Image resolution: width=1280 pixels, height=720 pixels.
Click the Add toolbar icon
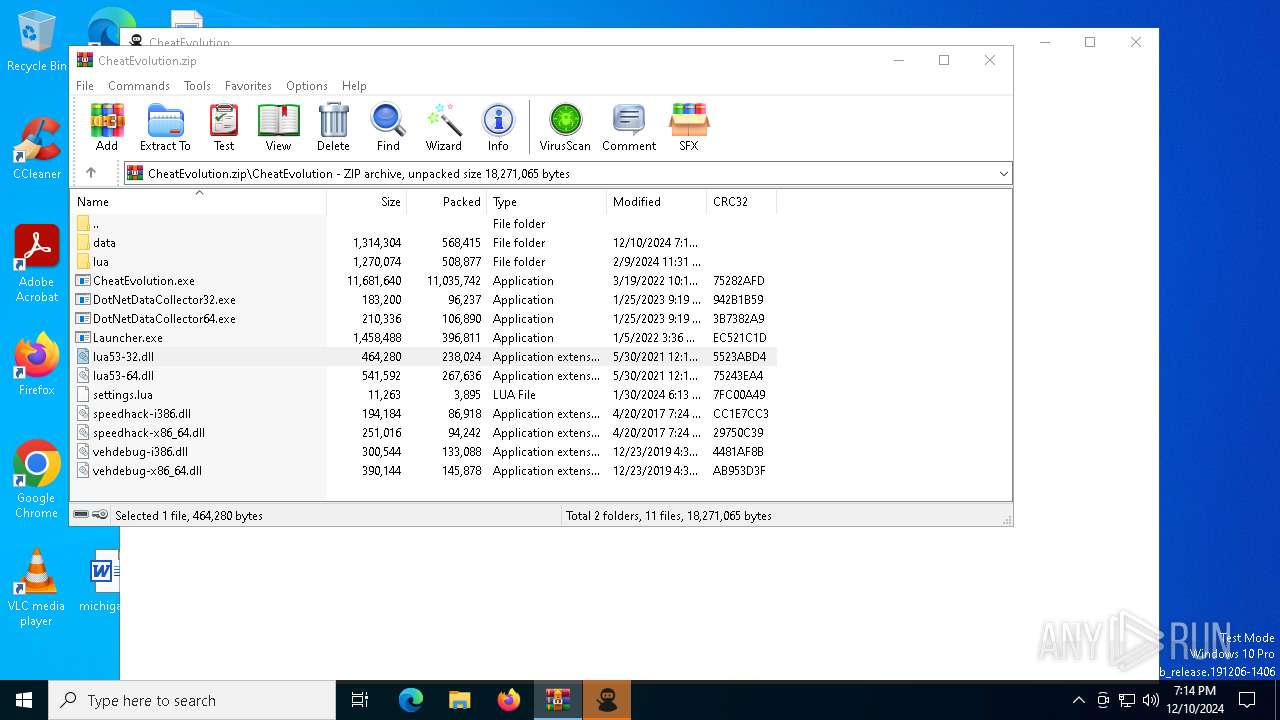107,127
